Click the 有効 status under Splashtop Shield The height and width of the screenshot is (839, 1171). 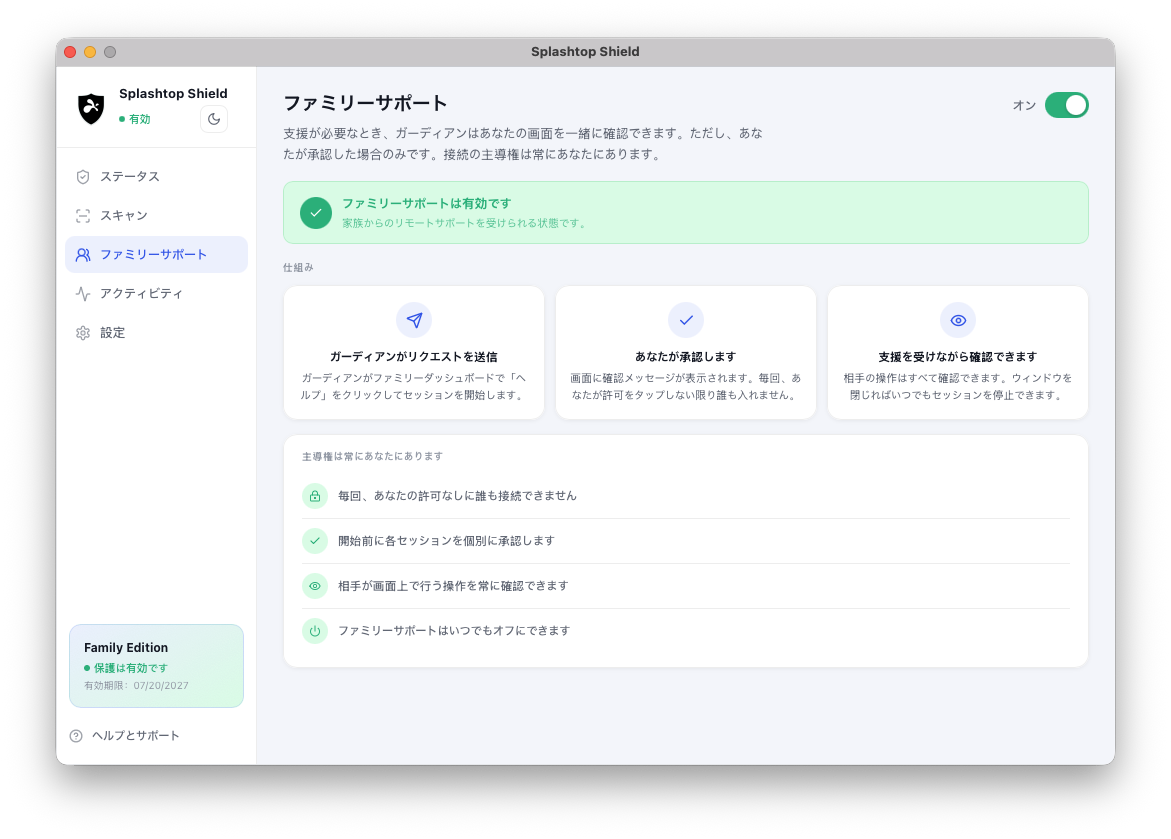pyautogui.click(x=135, y=119)
